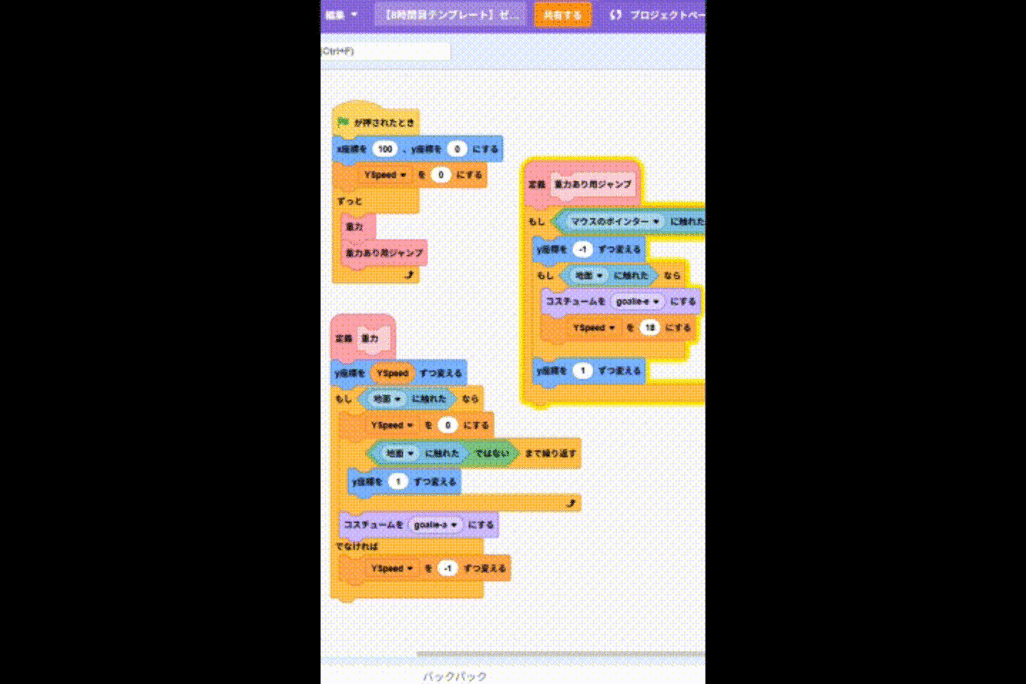The width and height of the screenshot is (1026, 684).
Task: Click the repeat-until block's loop arrow icon
Action: click(x=571, y=504)
